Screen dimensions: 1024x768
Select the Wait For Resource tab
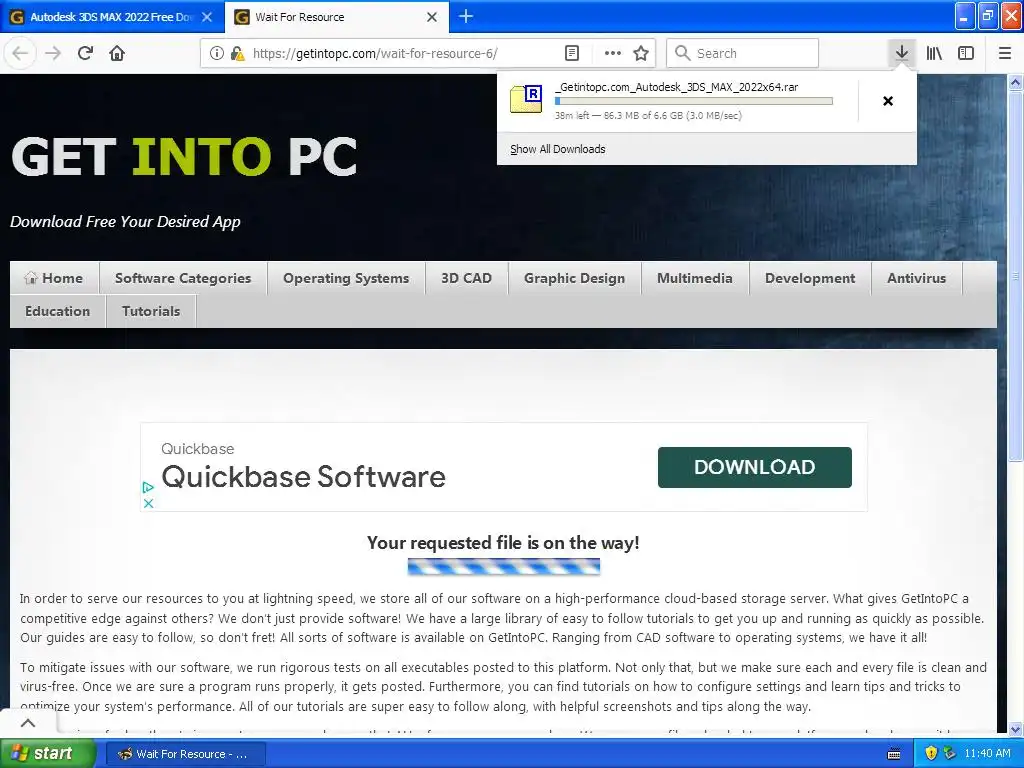pos(336,17)
